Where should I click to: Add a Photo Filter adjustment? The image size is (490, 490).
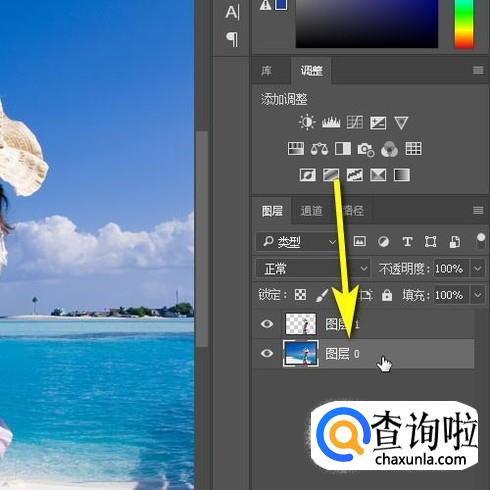pos(366,149)
